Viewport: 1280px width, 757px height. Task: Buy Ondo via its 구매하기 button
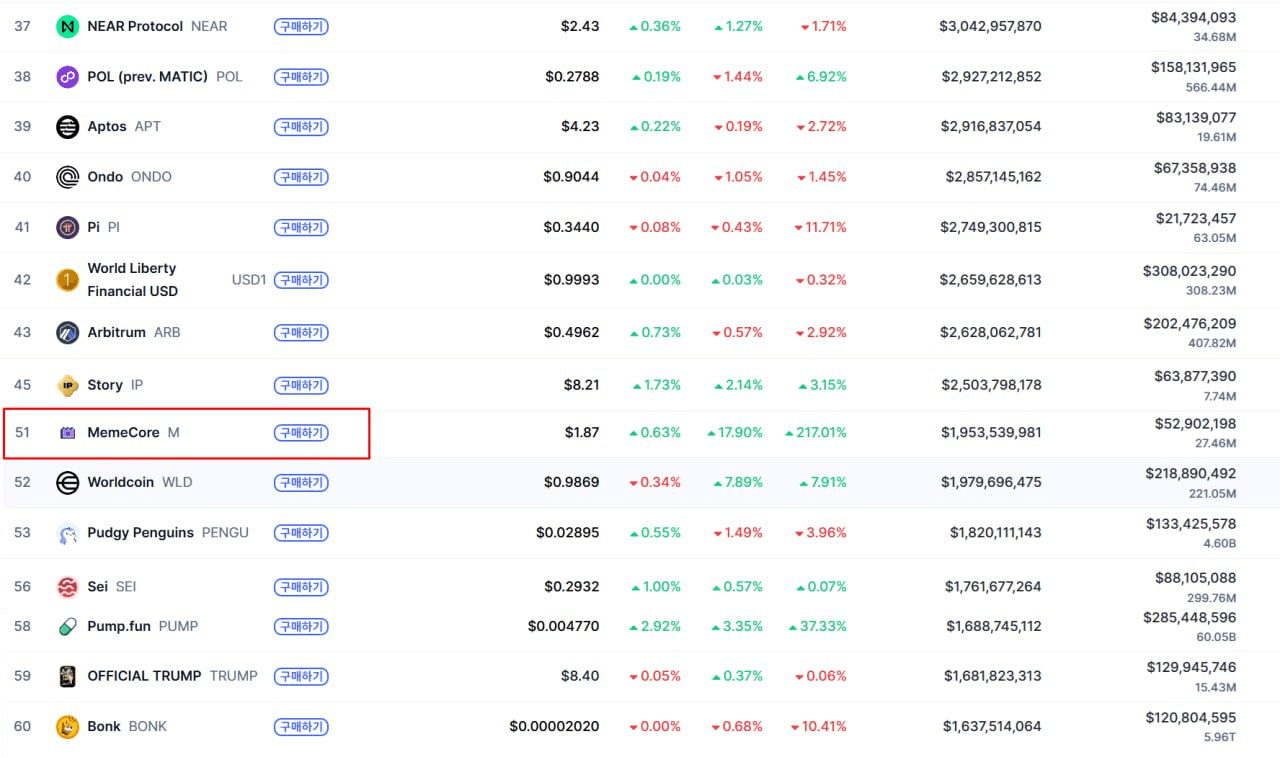click(301, 177)
